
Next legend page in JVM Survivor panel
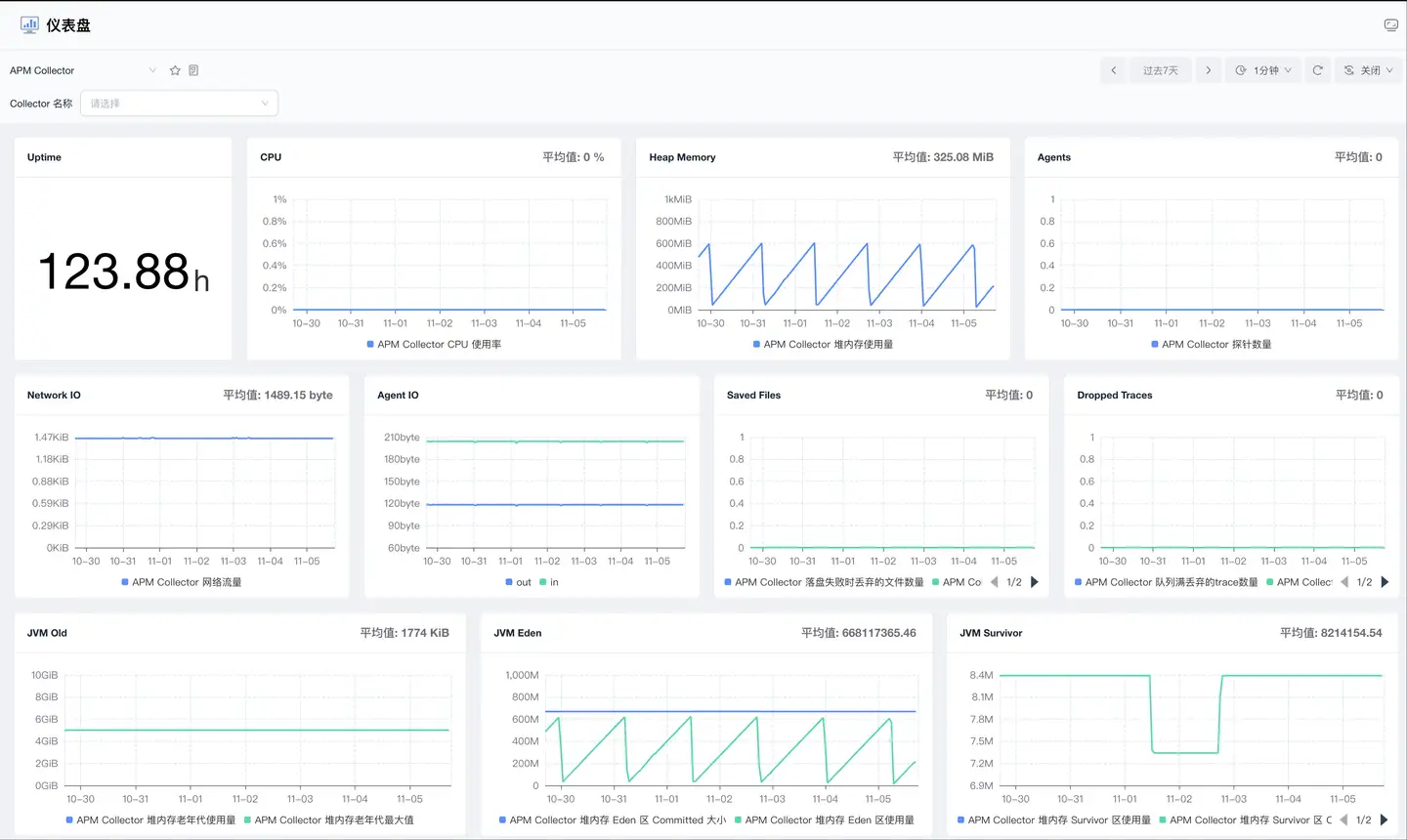click(x=1384, y=820)
